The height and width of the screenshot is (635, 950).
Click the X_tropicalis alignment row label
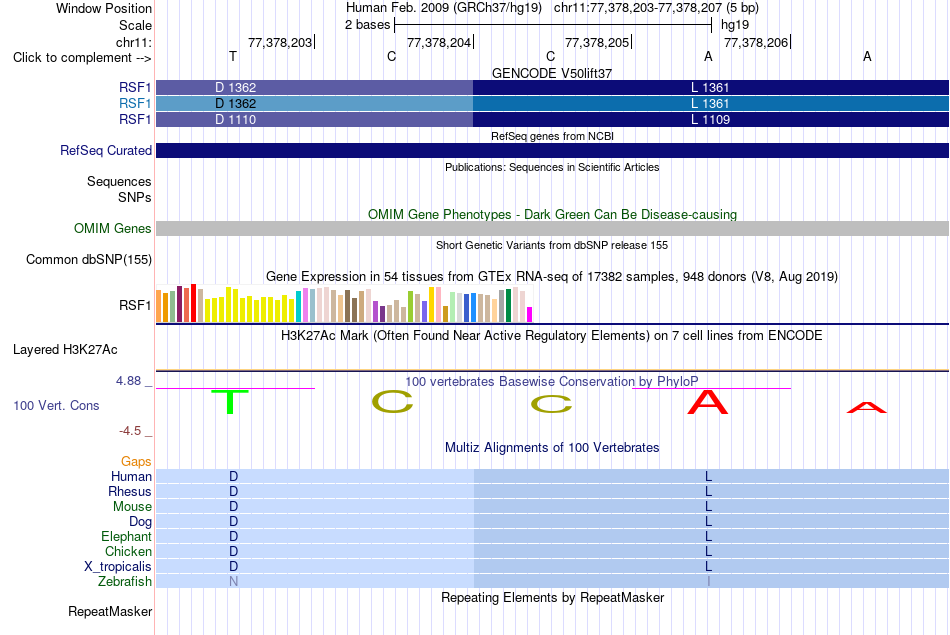coord(118,567)
